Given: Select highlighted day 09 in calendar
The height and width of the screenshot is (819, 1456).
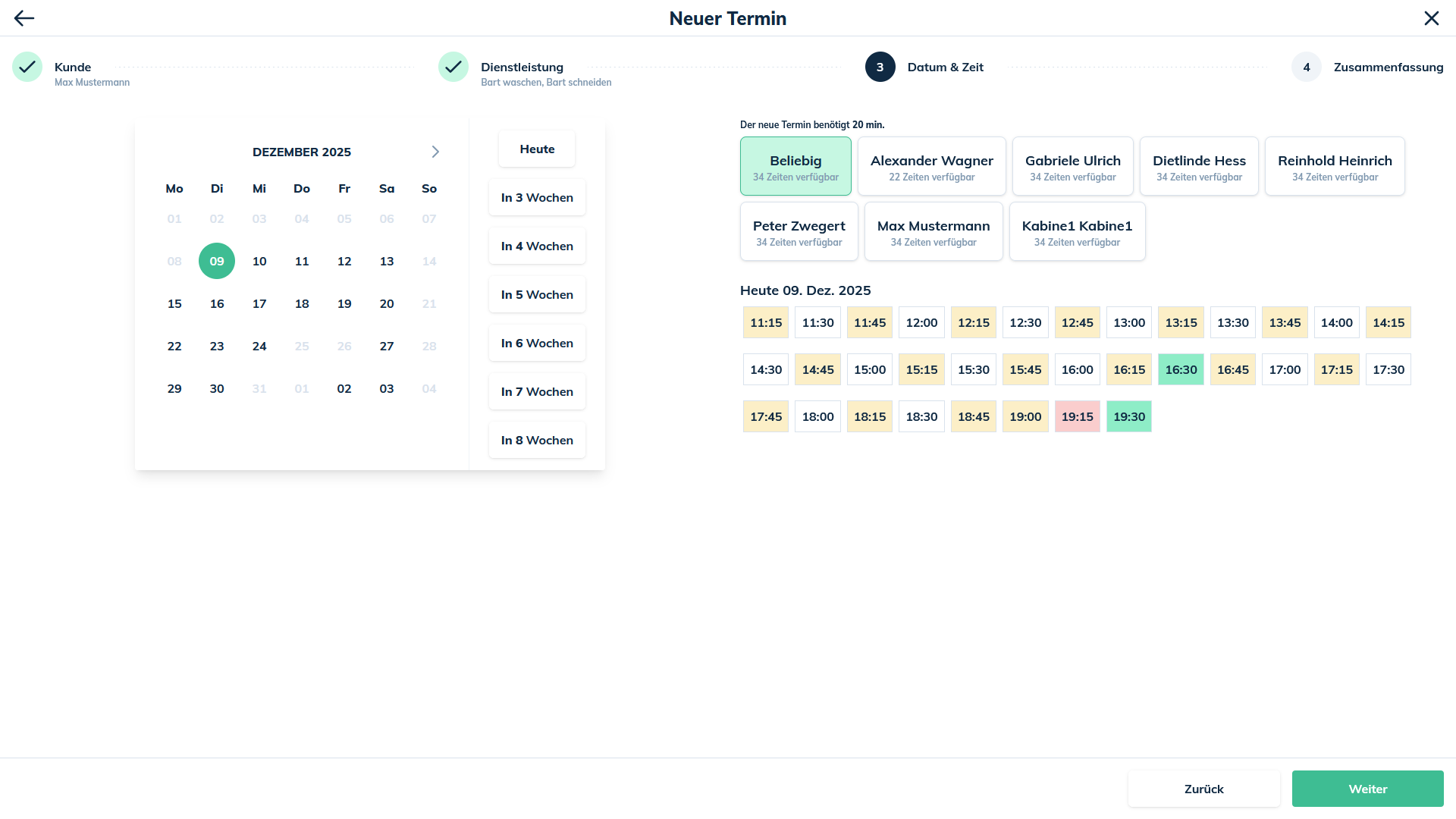Looking at the screenshot, I should tap(217, 261).
